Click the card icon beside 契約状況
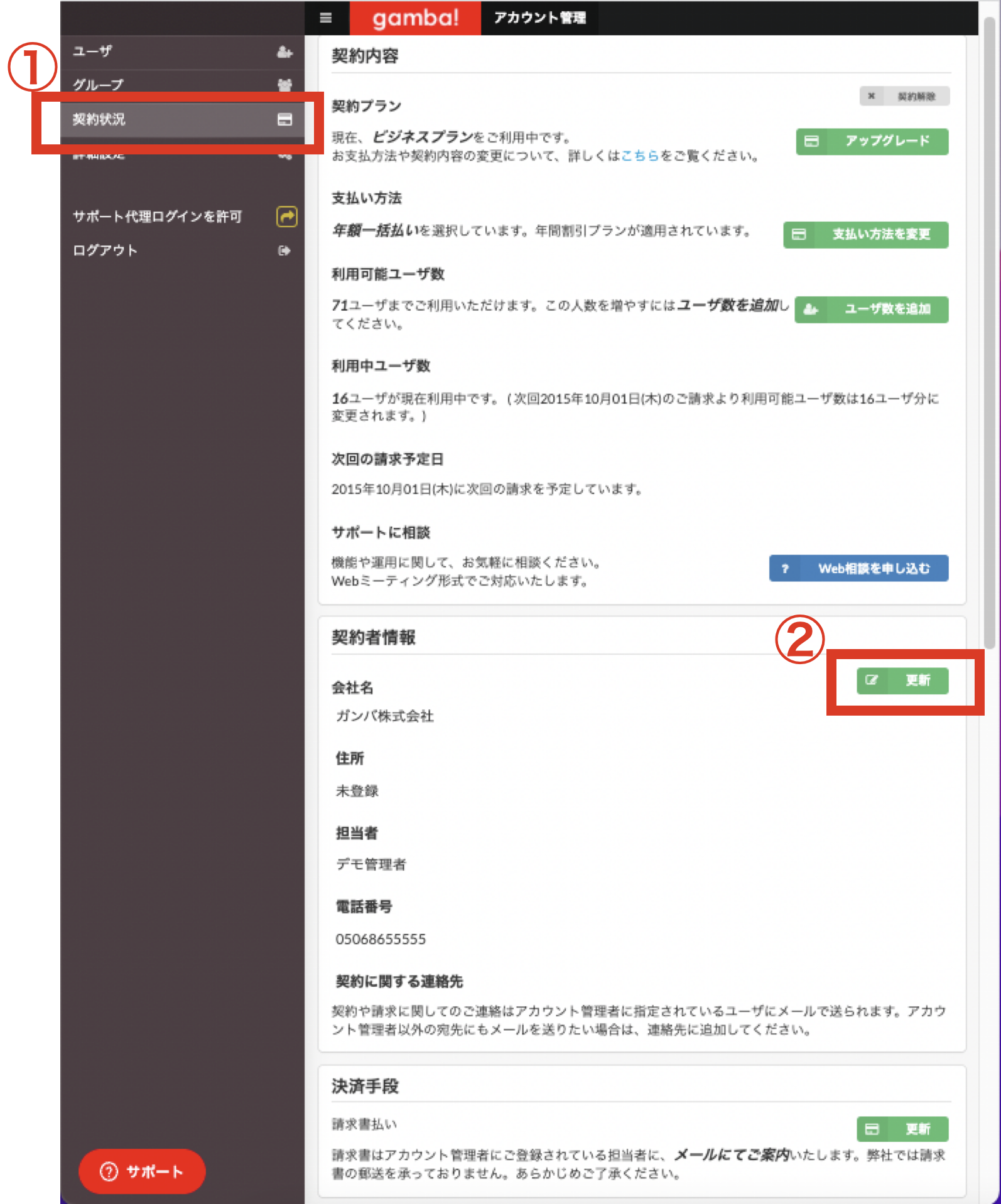Viewport: 1001px width, 1204px height. (284, 119)
